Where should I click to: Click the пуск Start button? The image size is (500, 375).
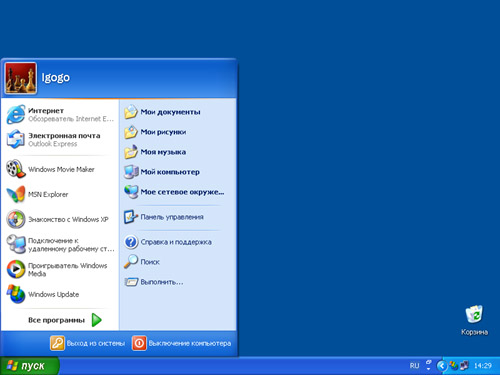(29, 366)
